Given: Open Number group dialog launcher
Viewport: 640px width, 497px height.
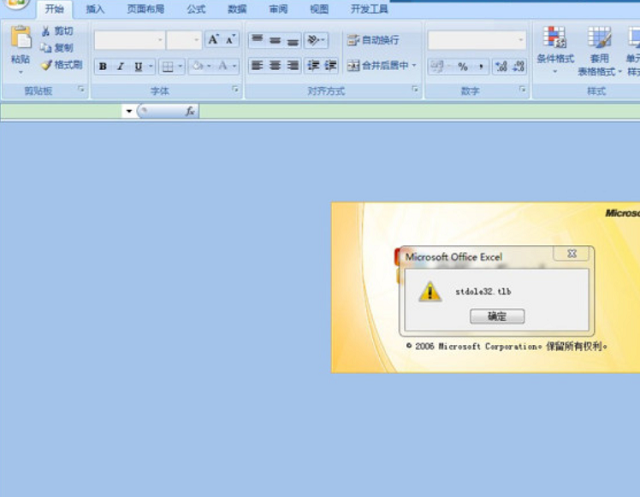Looking at the screenshot, I should coord(522,89).
